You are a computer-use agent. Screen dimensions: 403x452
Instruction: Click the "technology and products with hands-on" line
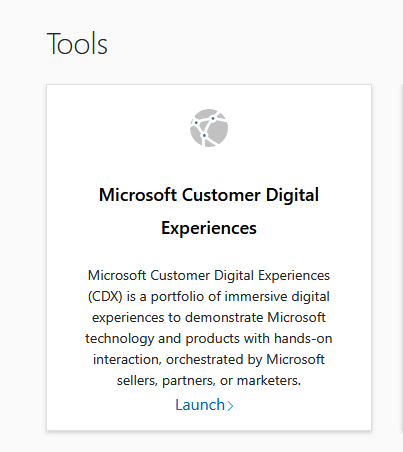209,338
